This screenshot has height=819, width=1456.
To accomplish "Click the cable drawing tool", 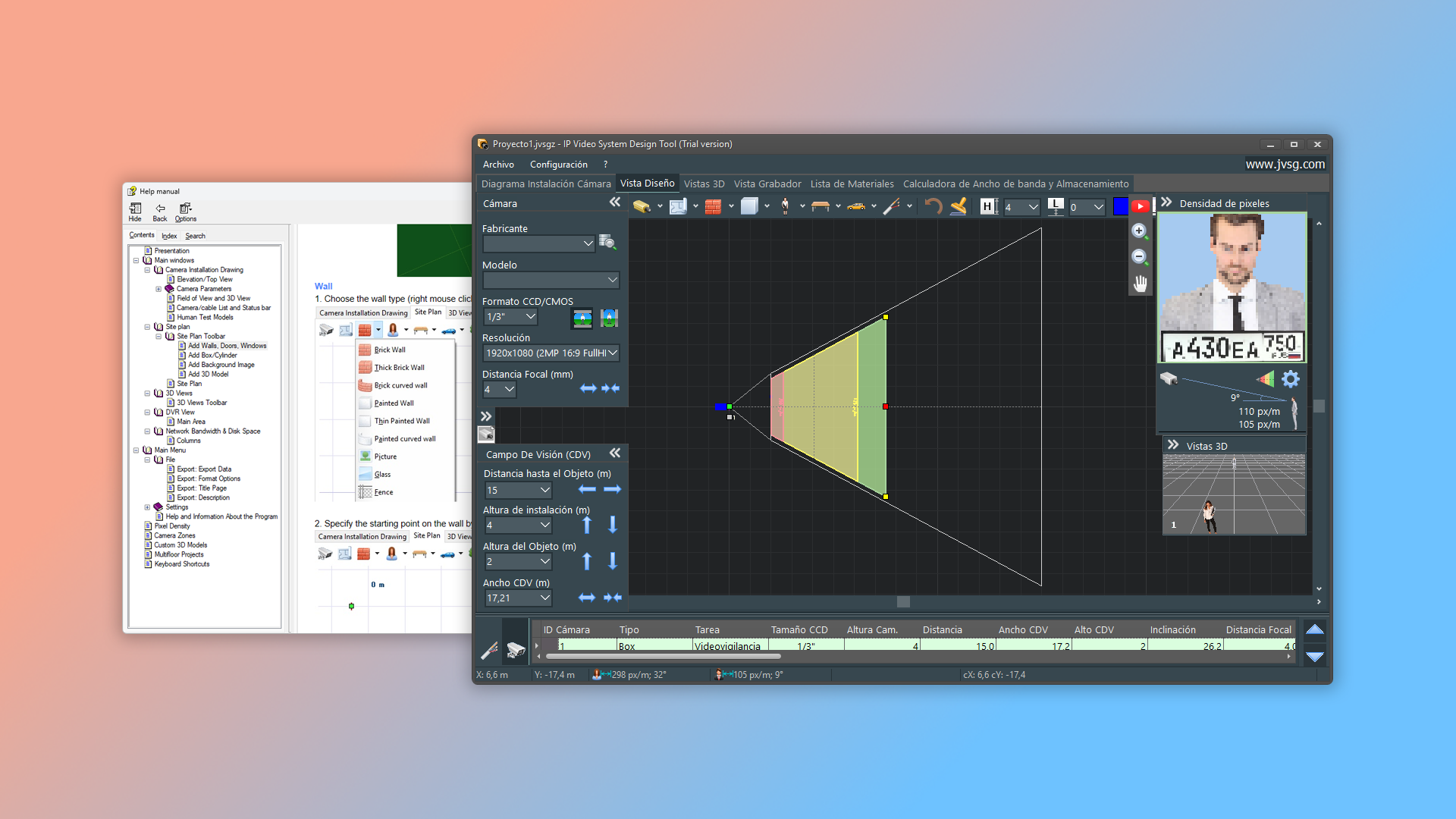I will [892, 206].
